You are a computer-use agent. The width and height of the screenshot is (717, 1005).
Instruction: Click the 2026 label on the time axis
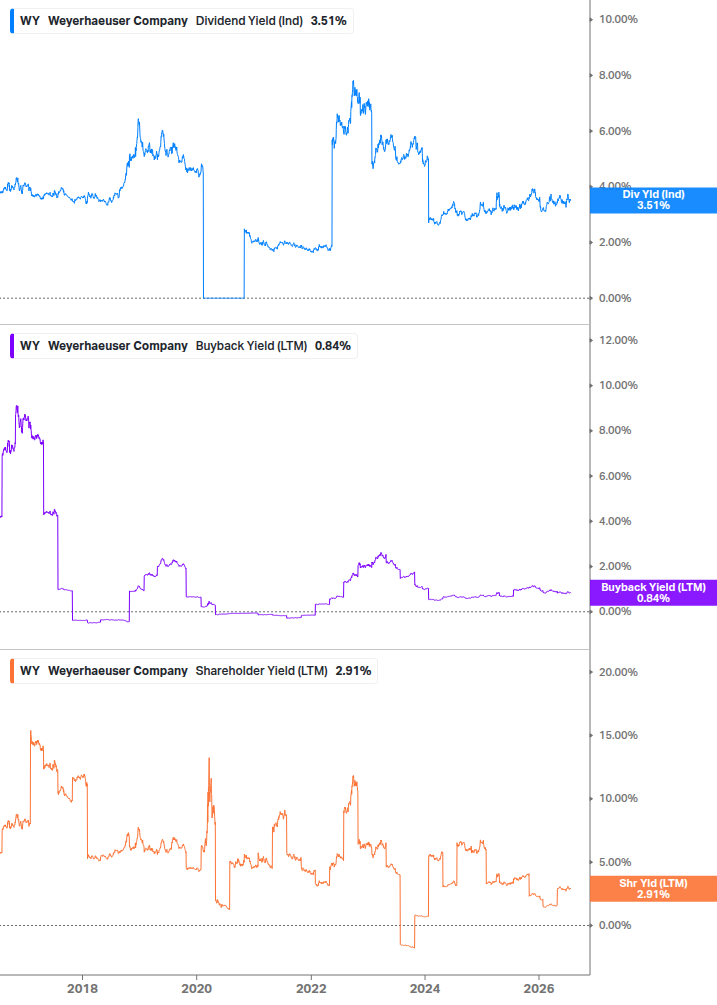540,988
